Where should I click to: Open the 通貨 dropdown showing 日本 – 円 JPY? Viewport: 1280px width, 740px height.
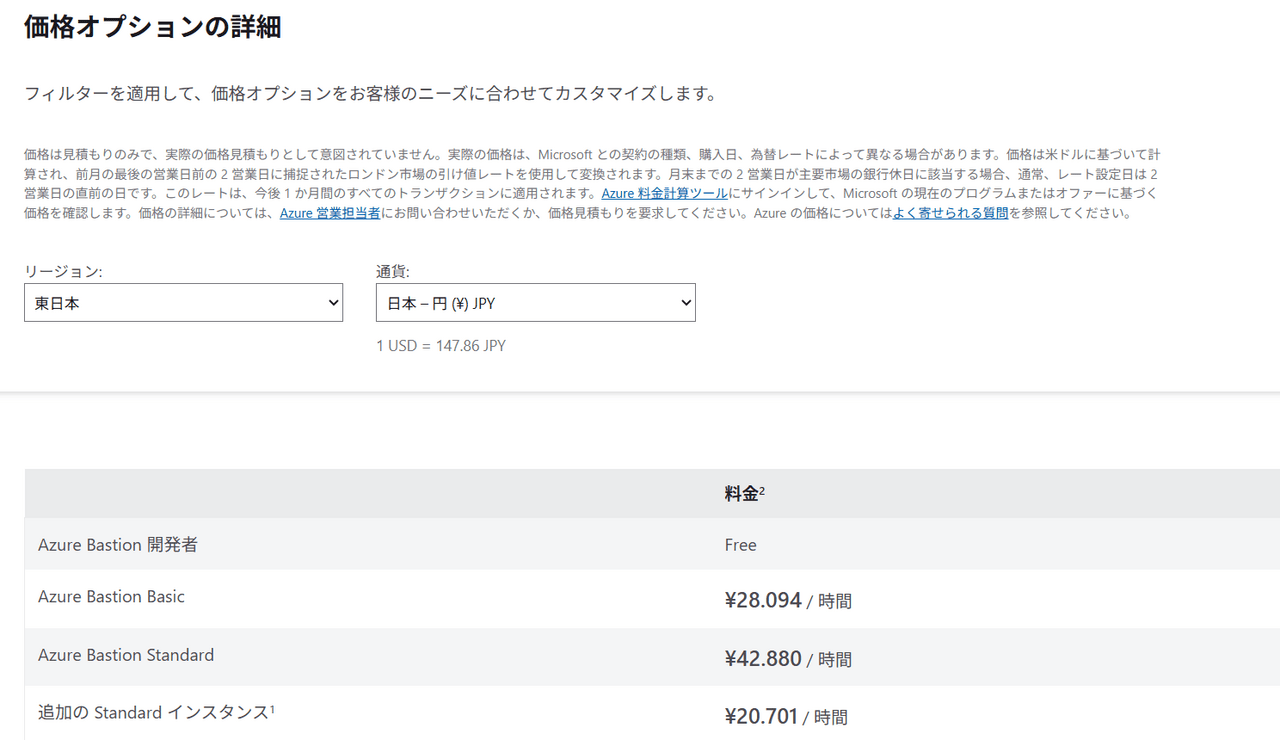[535, 303]
